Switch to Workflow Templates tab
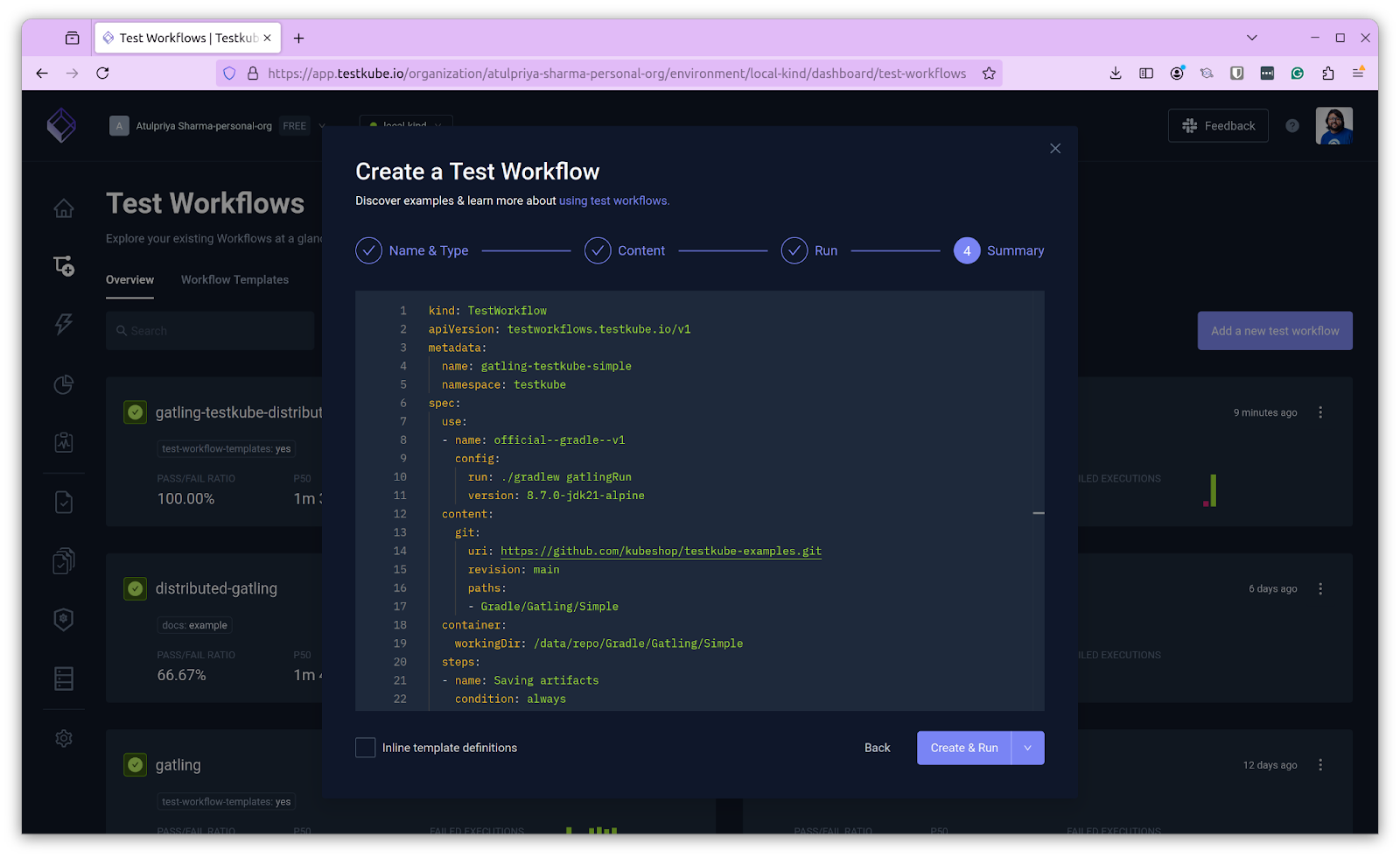 pos(234,280)
